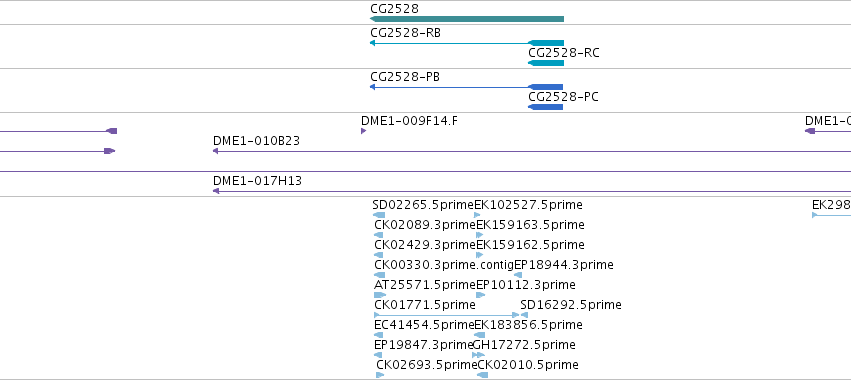This screenshot has width=851, height=380.
Task: Click the DME1-009F14.F arrow marker
Action: (x=364, y=131)
